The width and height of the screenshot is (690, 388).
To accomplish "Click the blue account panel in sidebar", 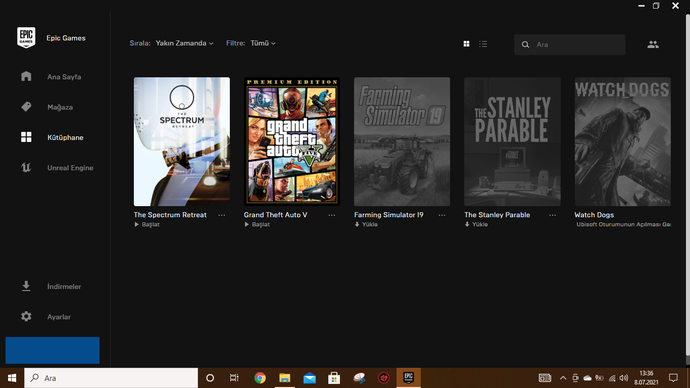I will click(52, 350).
